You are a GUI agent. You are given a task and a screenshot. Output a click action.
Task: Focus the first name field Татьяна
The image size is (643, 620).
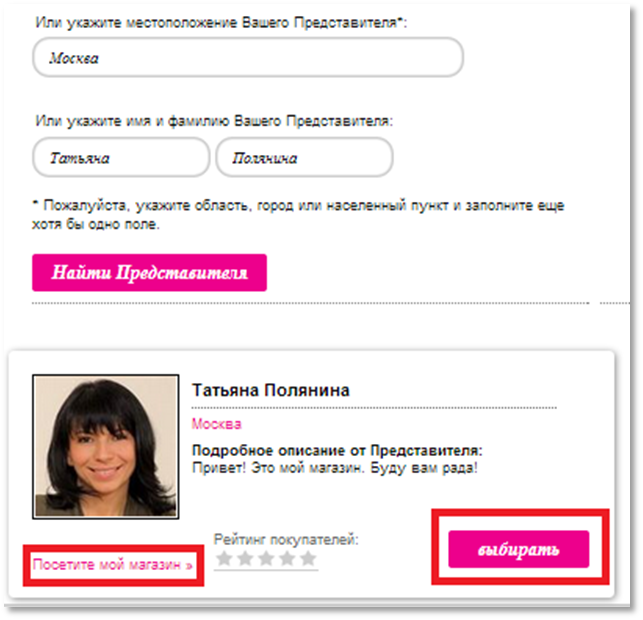[x=121, y=157]
